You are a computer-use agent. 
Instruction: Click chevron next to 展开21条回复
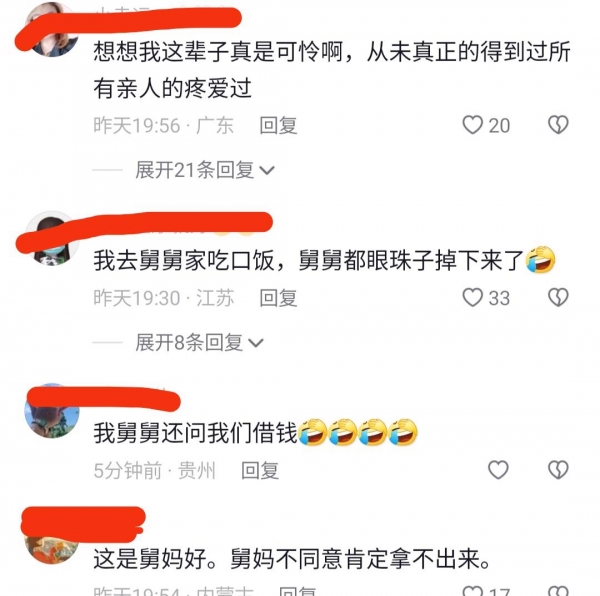coord(267,171)
